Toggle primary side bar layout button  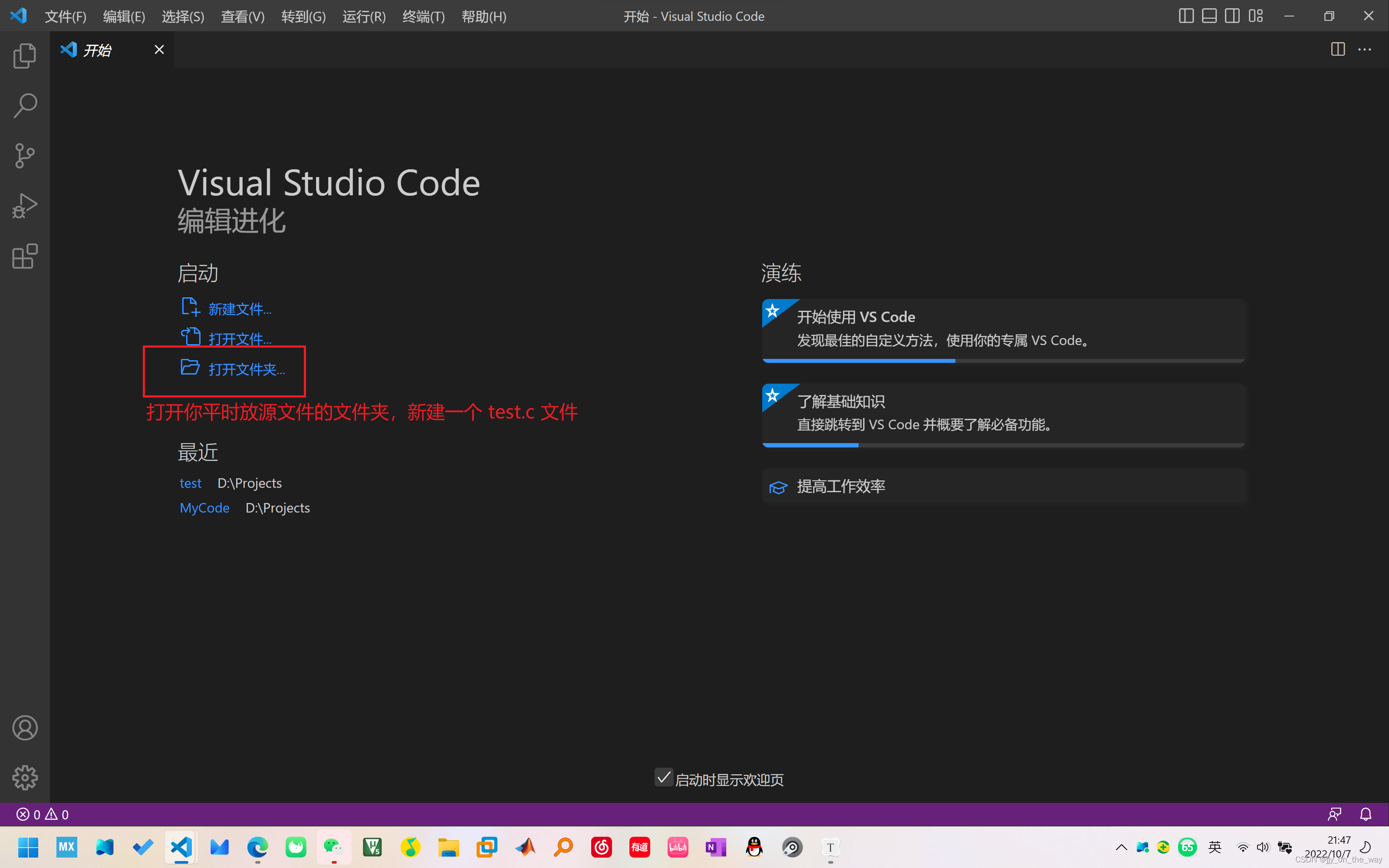tap(1186, 16)
